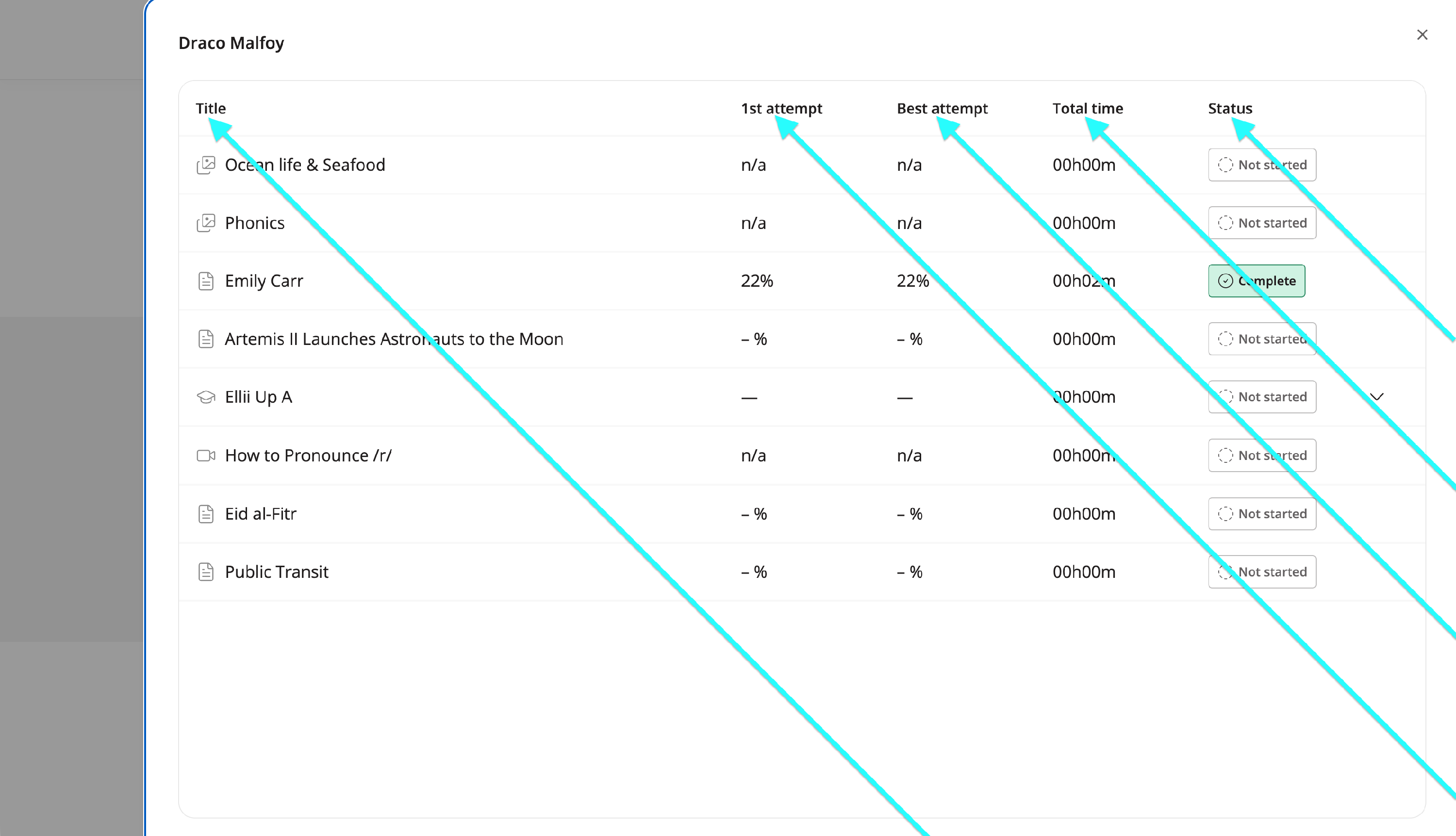The width and height of the screenshot is (1456, 836).
Task: Click the document icon beside Emily Carr
Action: tap(206, 281)
